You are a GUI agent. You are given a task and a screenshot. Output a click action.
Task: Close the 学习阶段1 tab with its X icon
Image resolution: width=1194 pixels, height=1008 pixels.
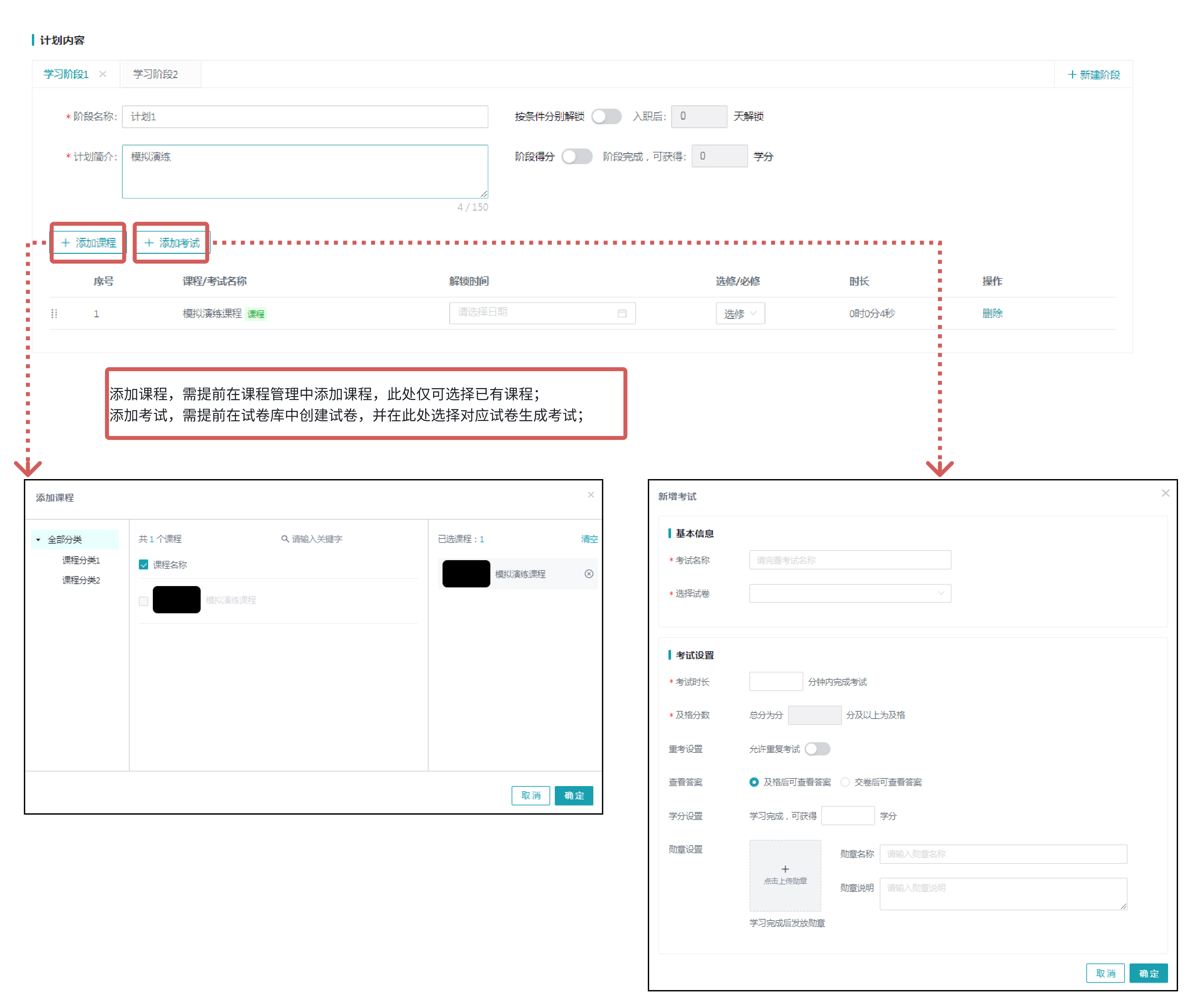coord(103,74)
